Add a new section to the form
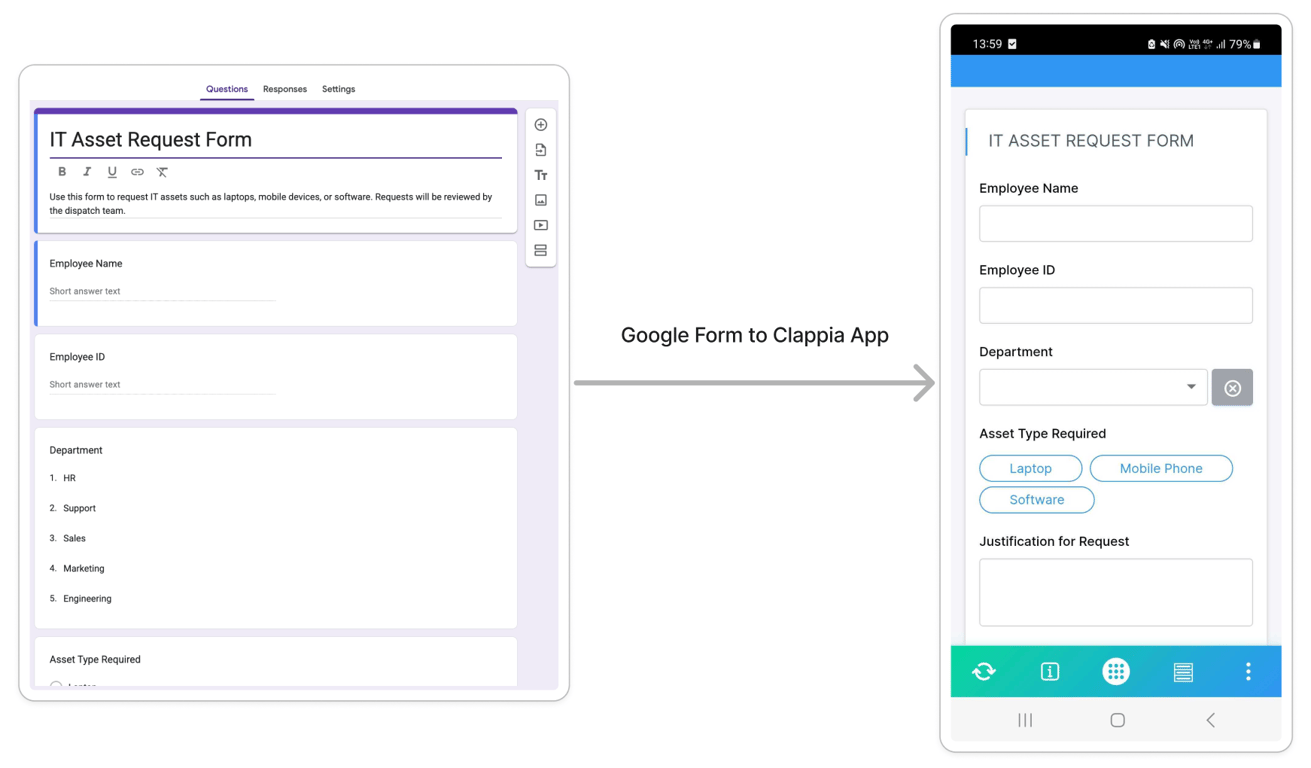 541,250
